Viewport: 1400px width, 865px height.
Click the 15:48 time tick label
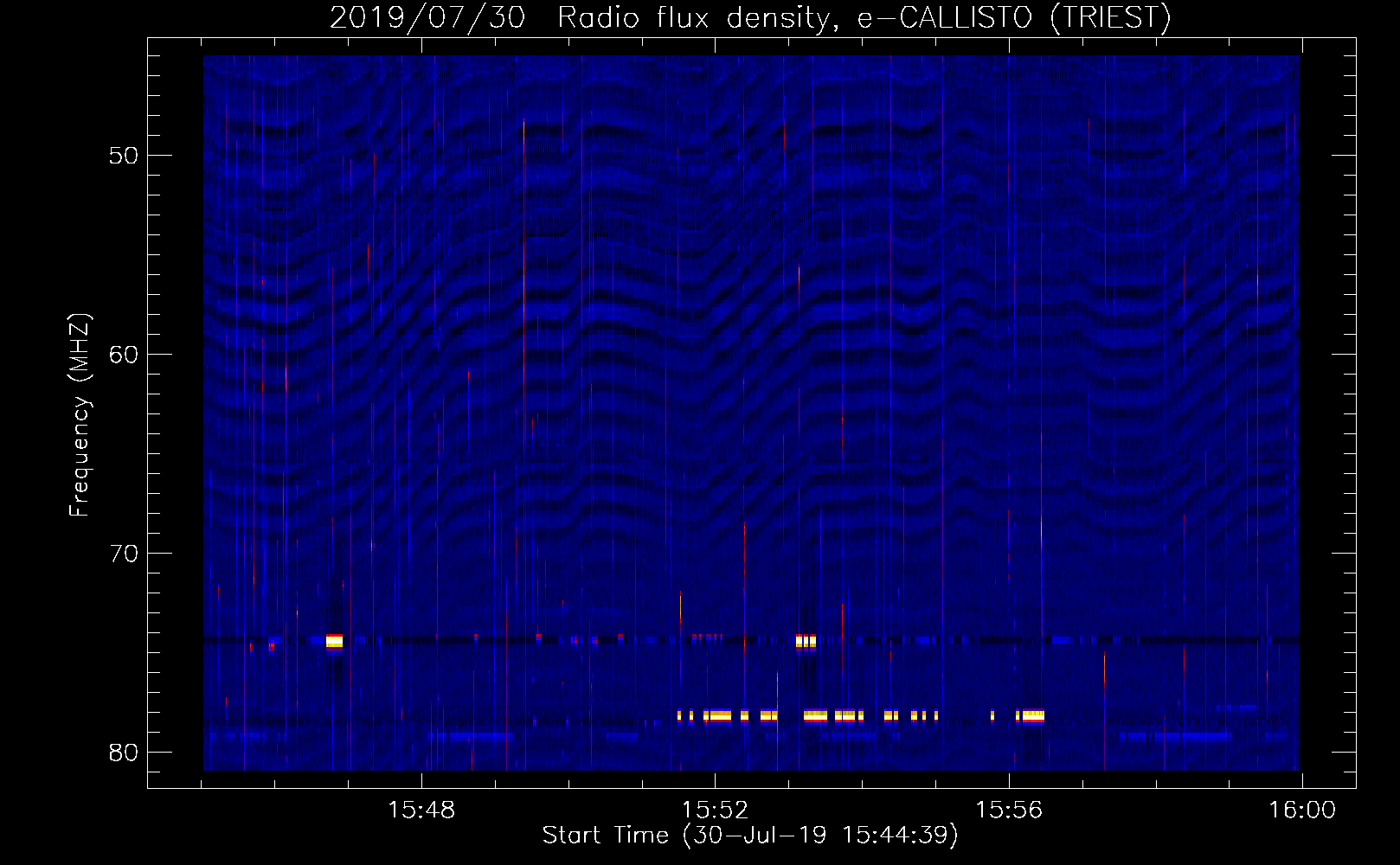[421, 811]
